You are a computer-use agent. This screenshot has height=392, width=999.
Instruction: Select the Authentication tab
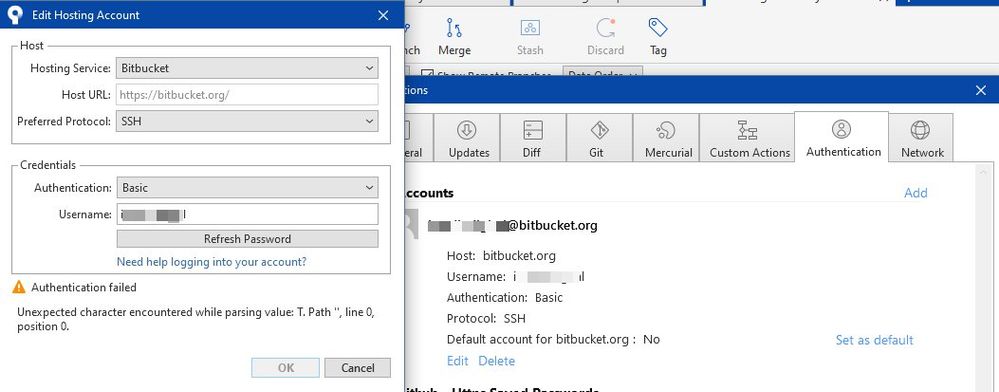tap(842, 137)
